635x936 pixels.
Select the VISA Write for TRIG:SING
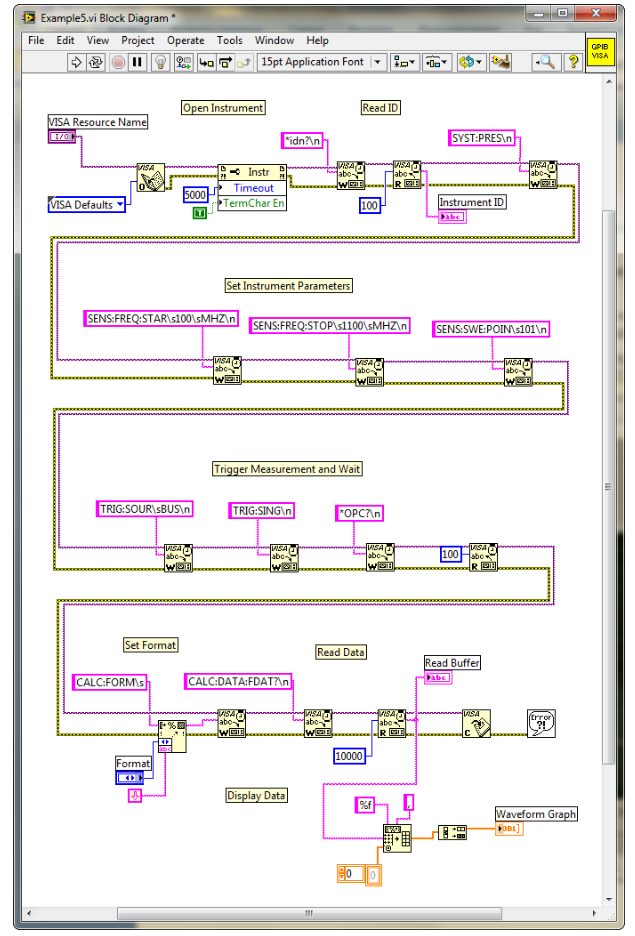point(284,558)
